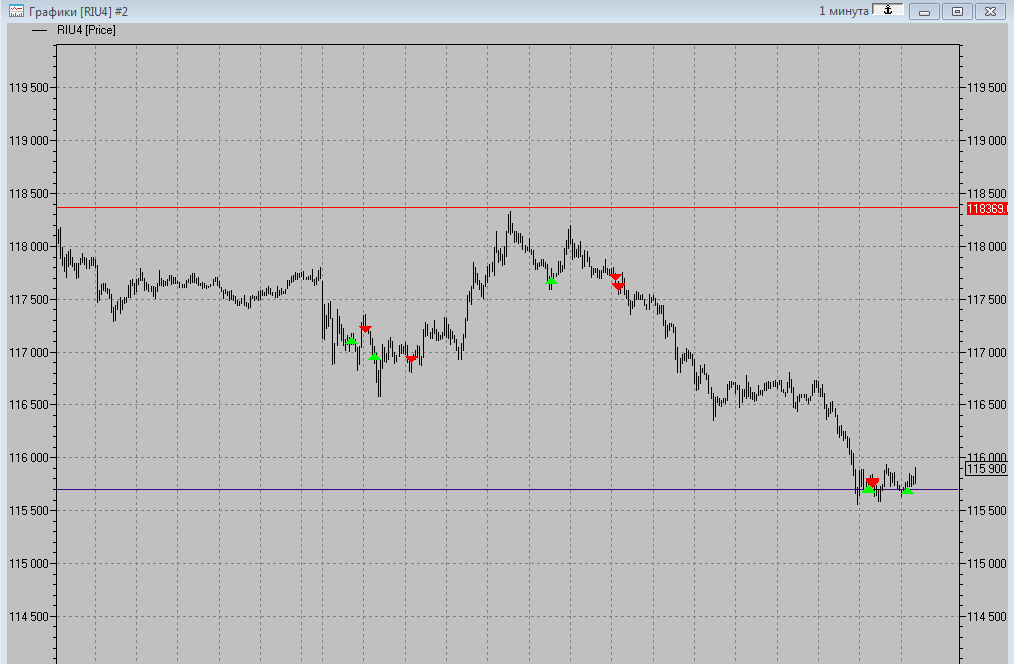The image size is (1014, 664).
Task: Minimize the Графики [RIU4] #2 window
Action: click(x=925, y=12)
